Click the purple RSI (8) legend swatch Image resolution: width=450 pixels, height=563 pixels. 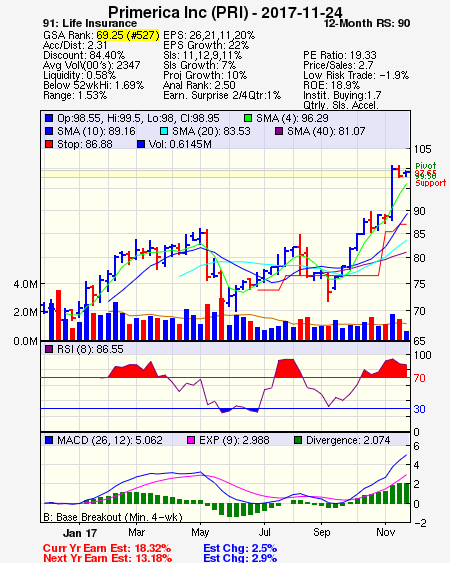click(49, 349)
